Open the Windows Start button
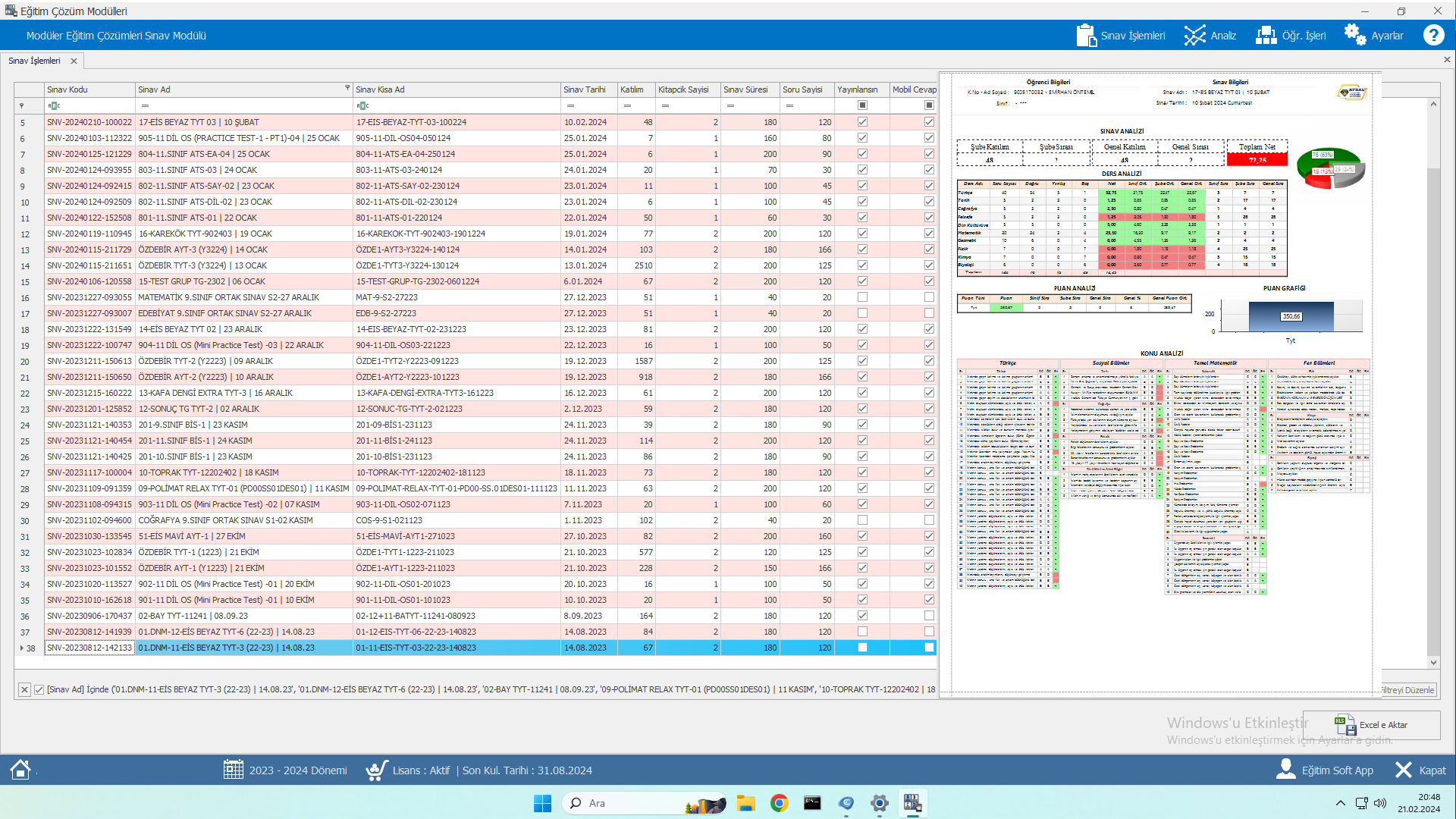Viewport: 1456px width, 819px height. click(542, 803)
